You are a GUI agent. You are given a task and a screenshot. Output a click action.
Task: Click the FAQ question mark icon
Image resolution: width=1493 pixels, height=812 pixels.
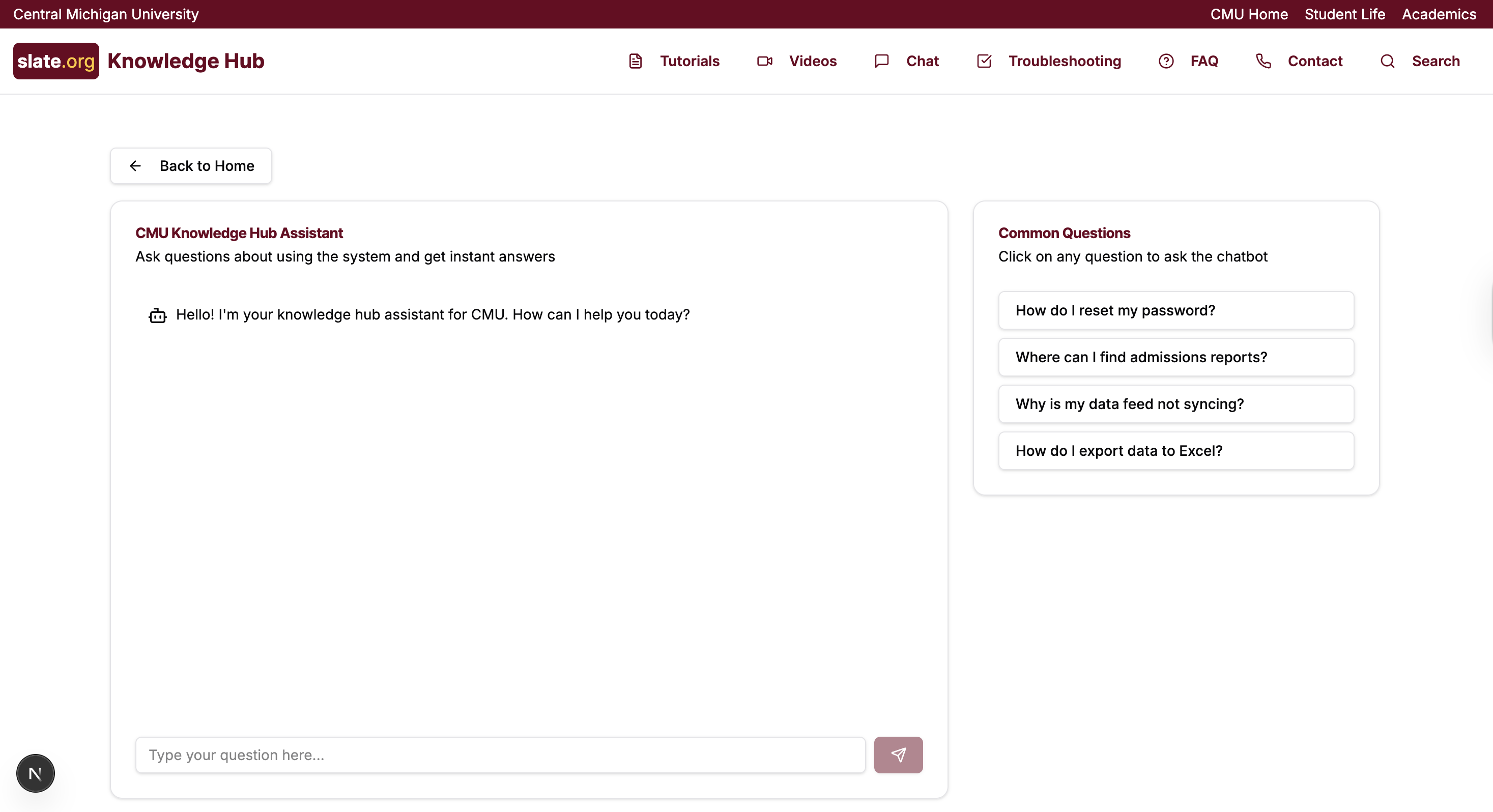pyautogui.click(x=1166, y=61)
